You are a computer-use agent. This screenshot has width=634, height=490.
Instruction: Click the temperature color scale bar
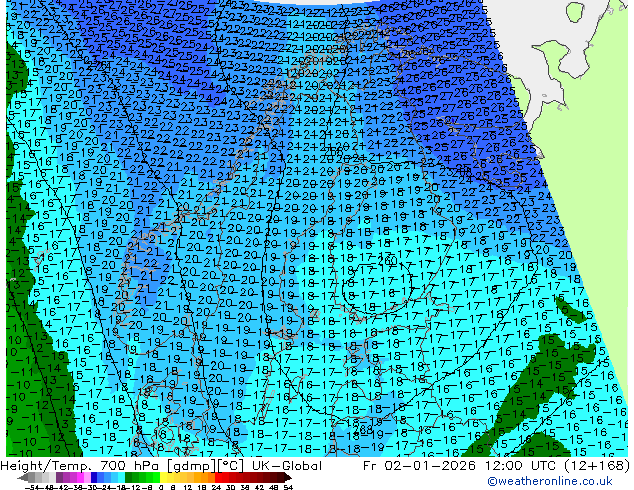[x=155, y=478]
